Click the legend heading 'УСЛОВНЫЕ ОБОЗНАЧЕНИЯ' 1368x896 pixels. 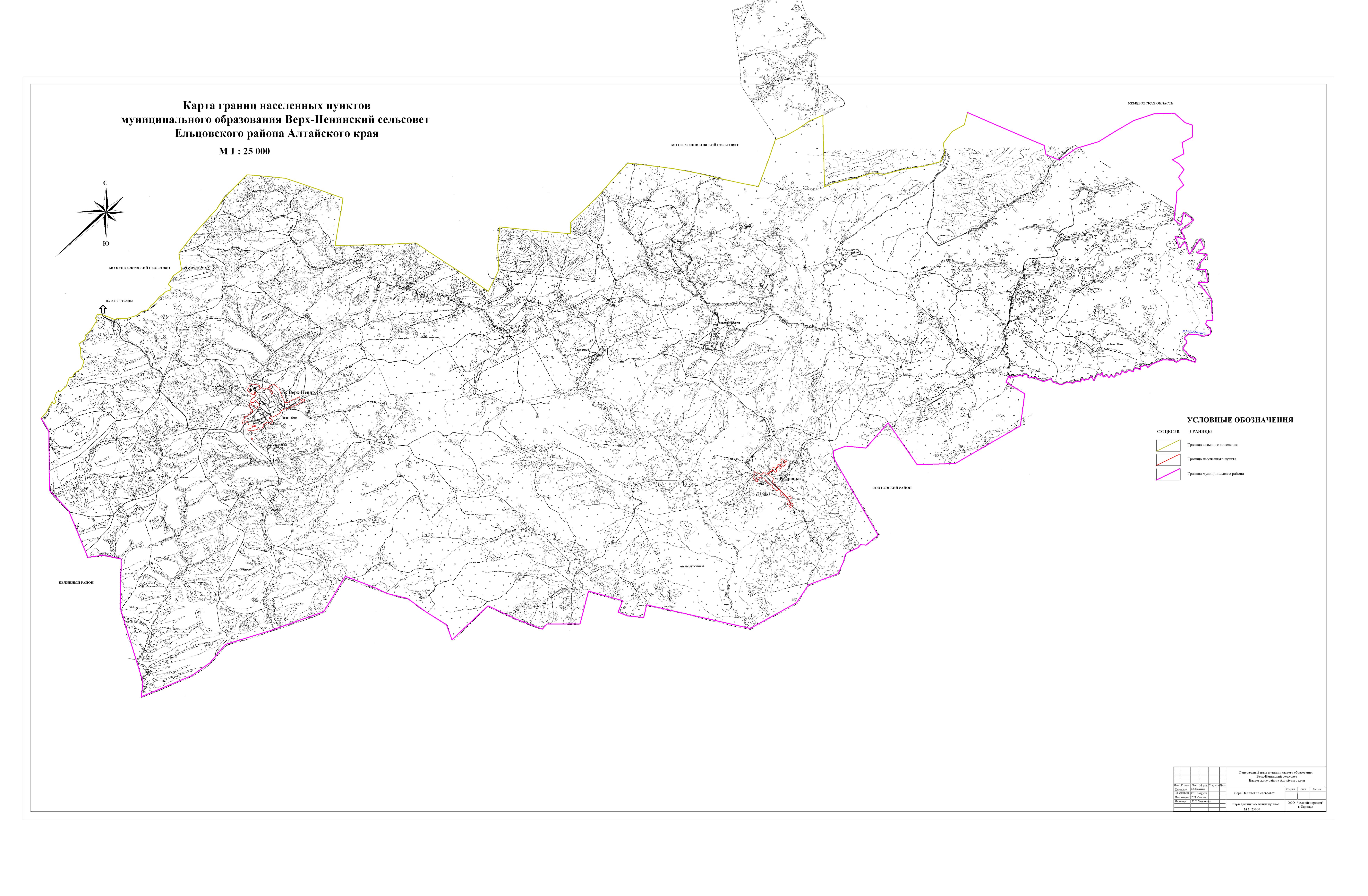click(1240, 420)
